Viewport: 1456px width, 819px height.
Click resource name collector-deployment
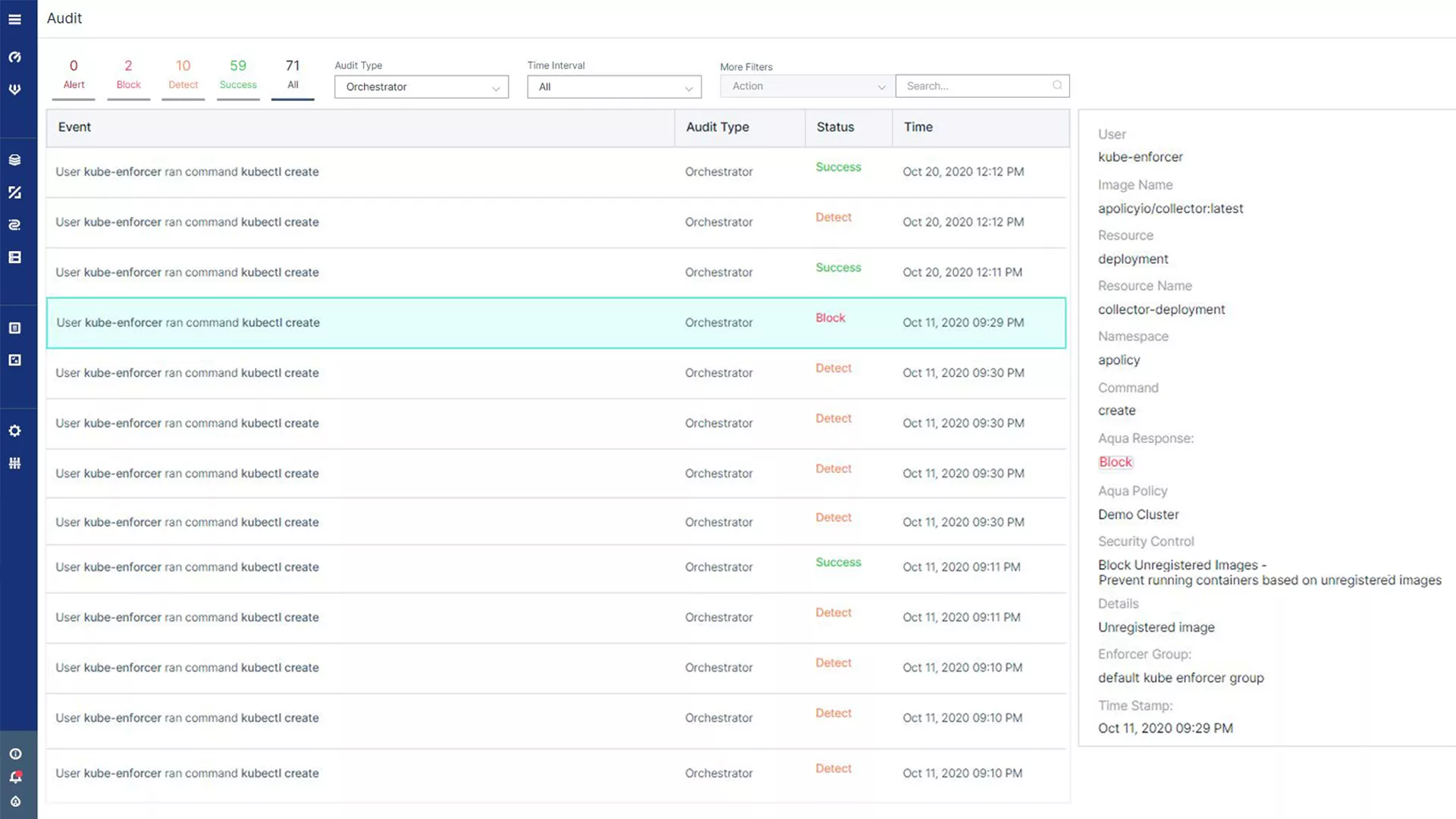tap(1161, 309)
